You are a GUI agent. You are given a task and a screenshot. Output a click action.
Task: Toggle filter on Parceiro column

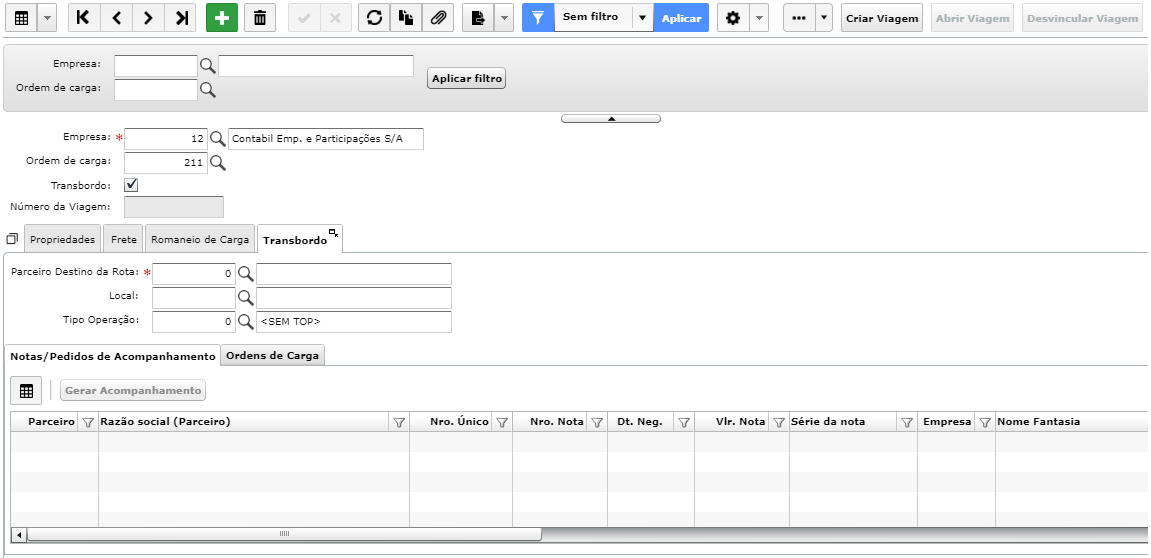pyautogui.click(x=88, y=422)
